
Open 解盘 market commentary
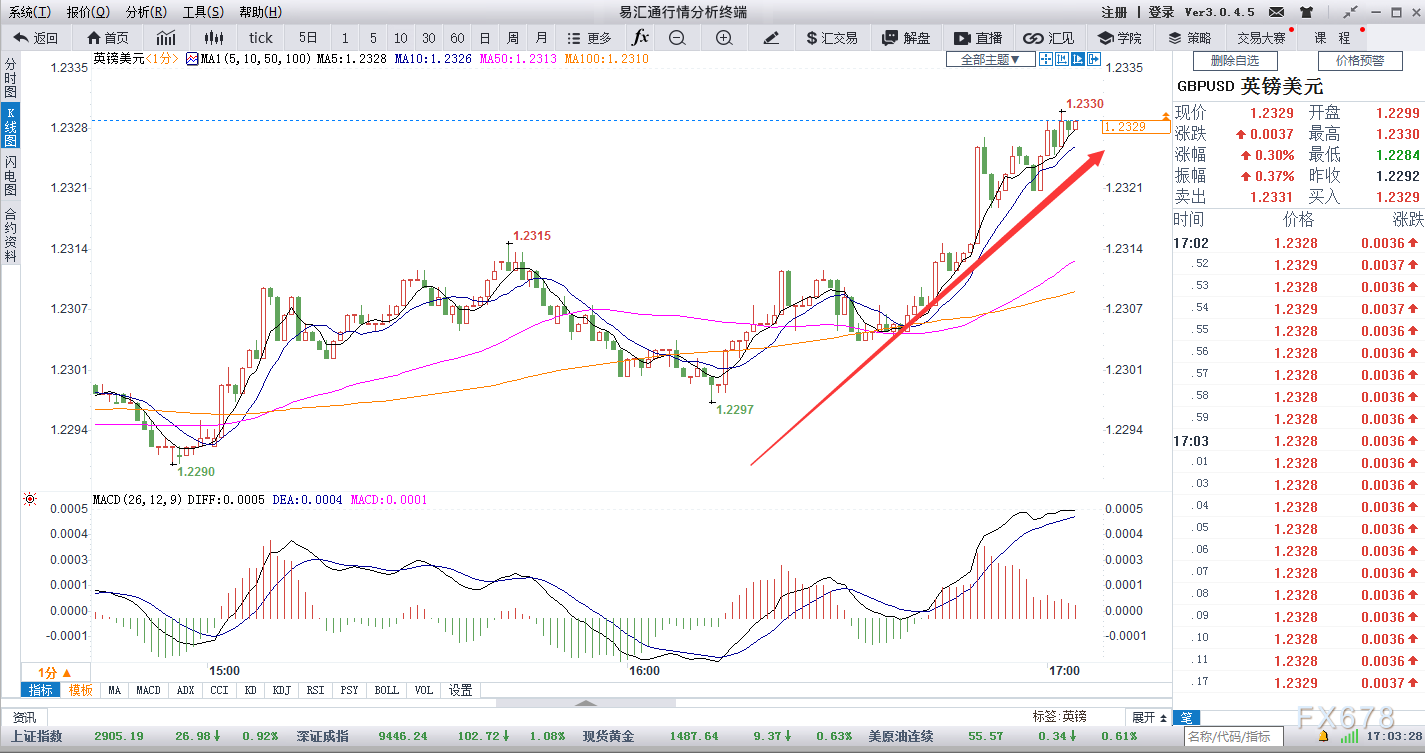tap(906, 38)
